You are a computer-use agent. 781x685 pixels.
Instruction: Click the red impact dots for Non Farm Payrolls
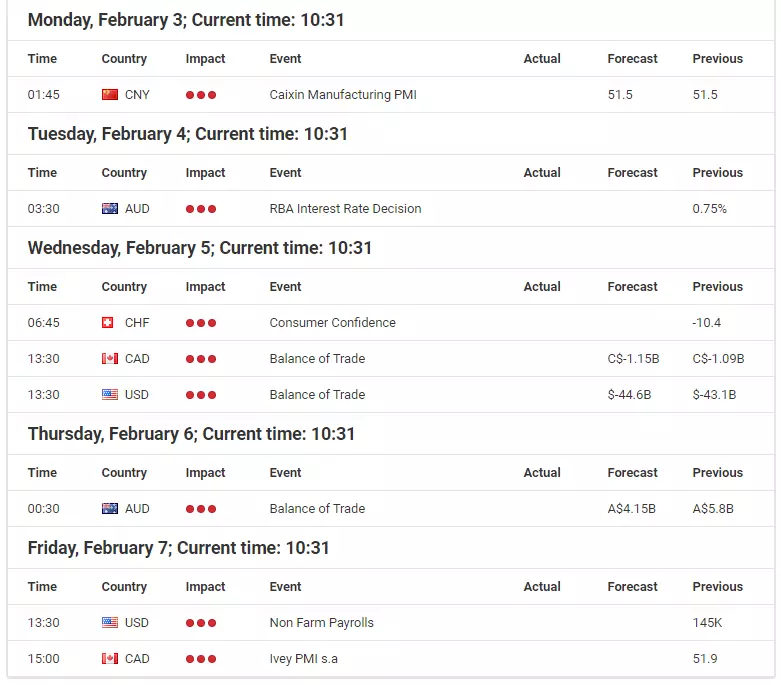click(201, 623)
